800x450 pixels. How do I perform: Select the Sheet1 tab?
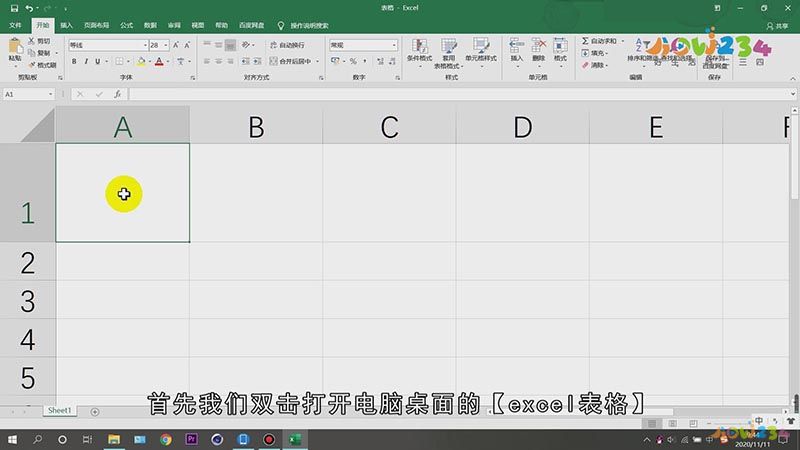click(60, 410)
